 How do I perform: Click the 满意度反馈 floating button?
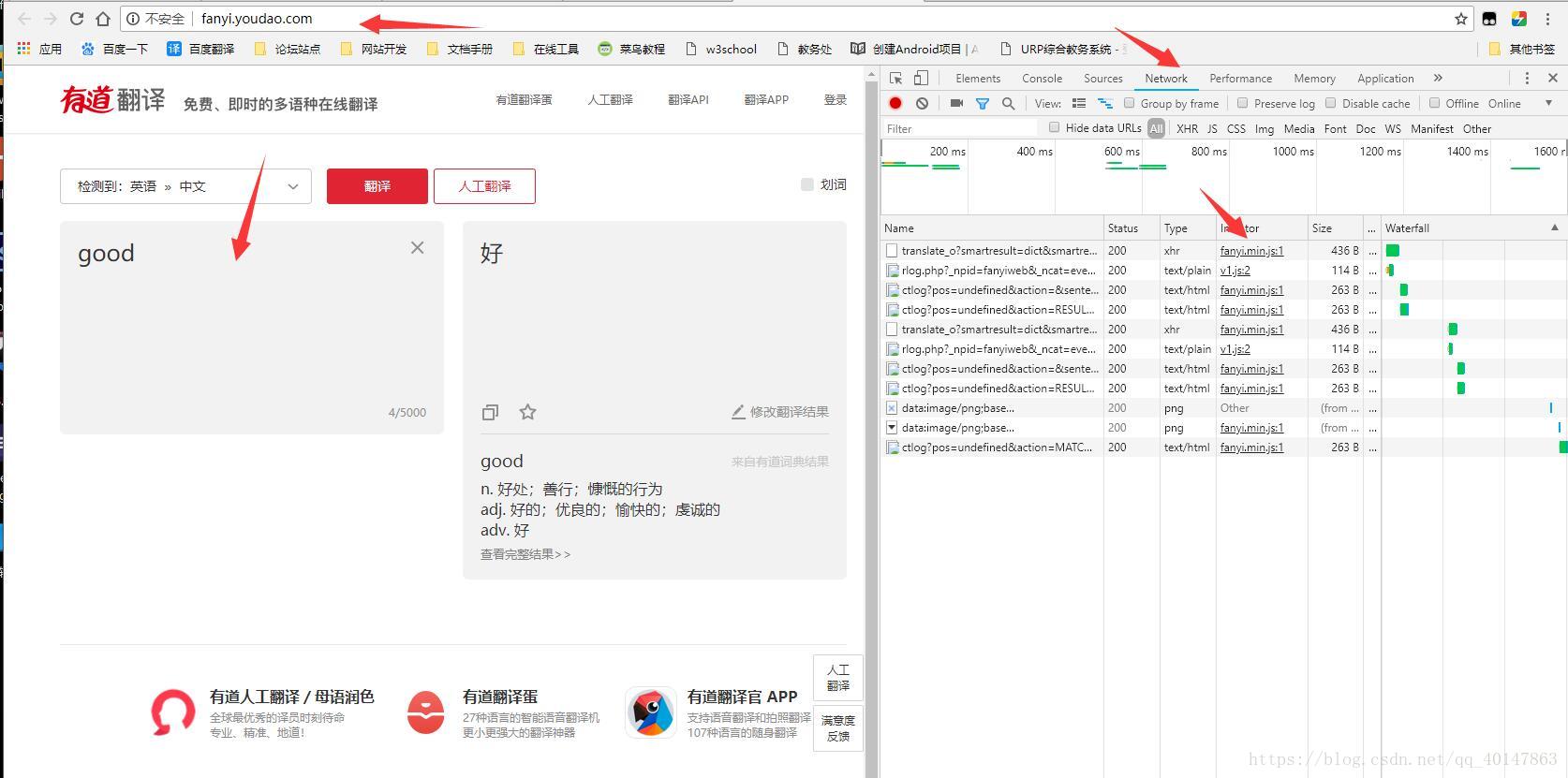point(838,727)
